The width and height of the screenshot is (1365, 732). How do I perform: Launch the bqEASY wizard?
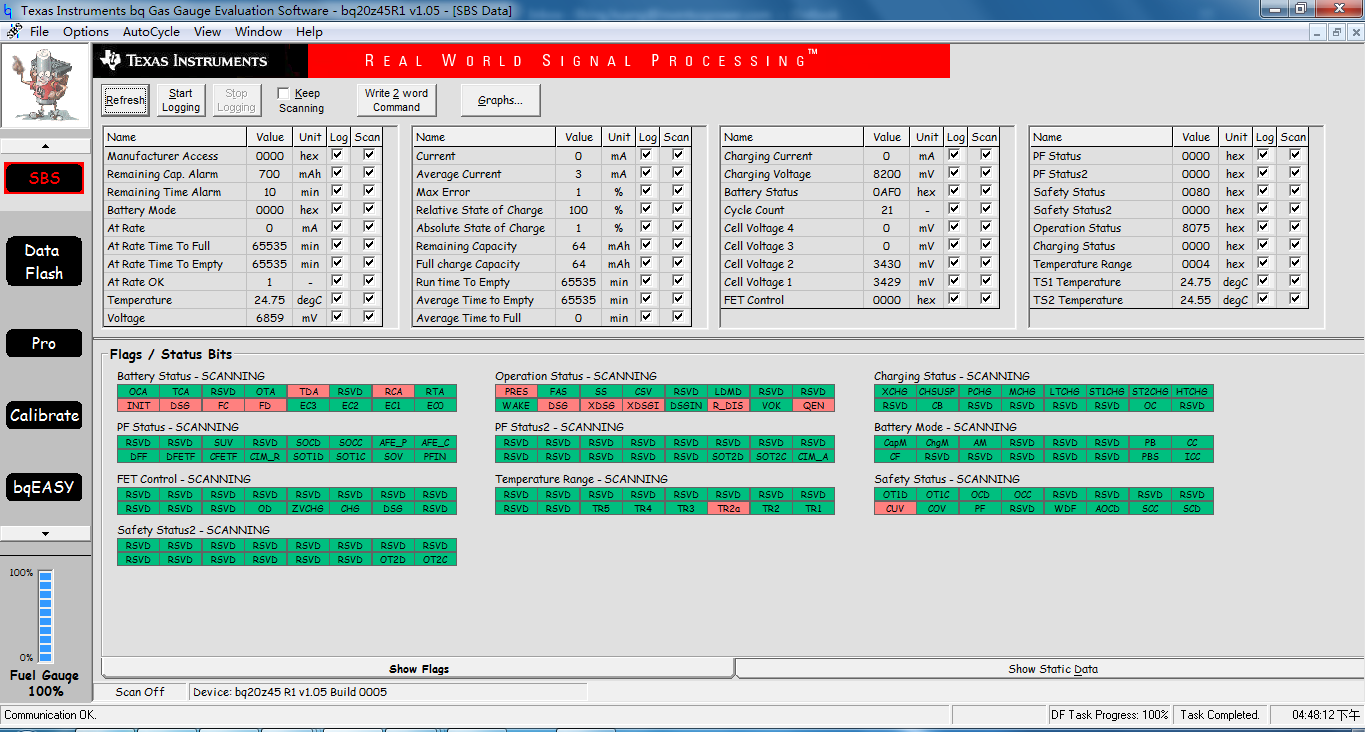pyautogui.click(x=44, y=487)
